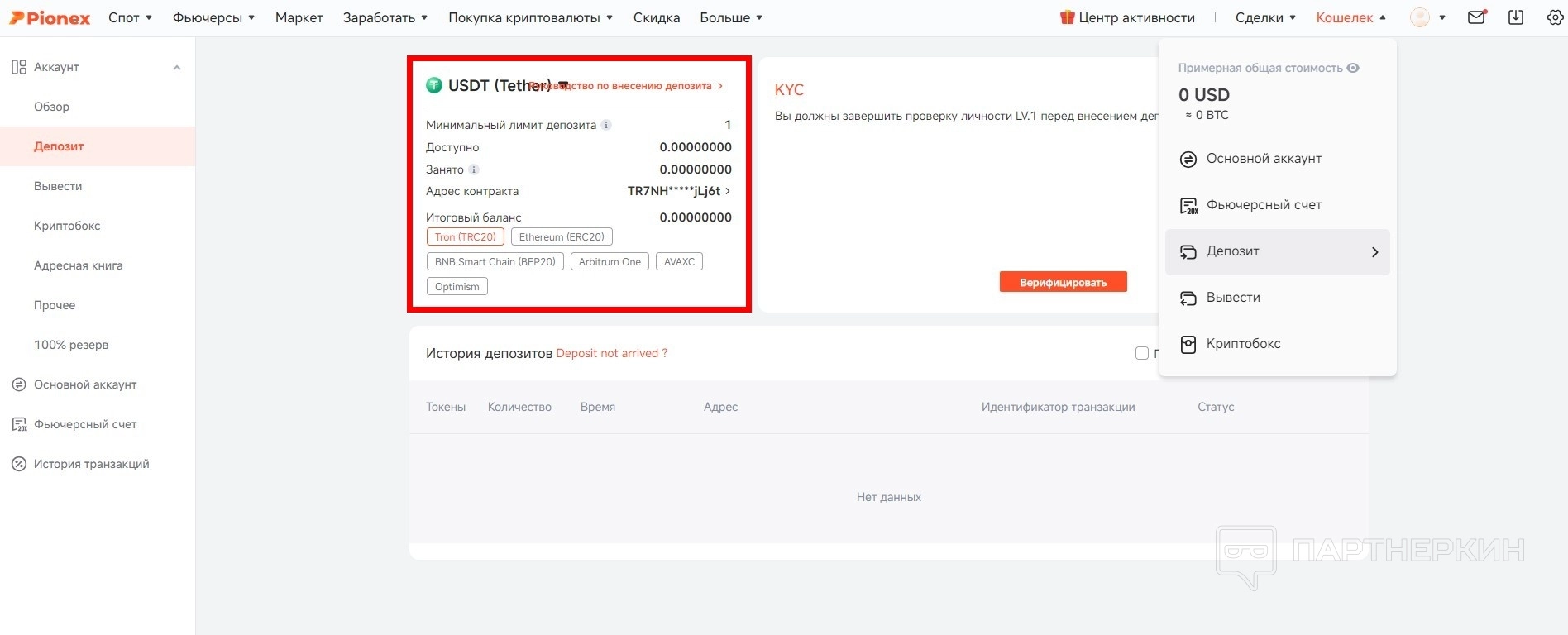Click the 0 USD total value
Image resolution: width=1568 pixels, height=635 pixels.
coord(1204,95)
